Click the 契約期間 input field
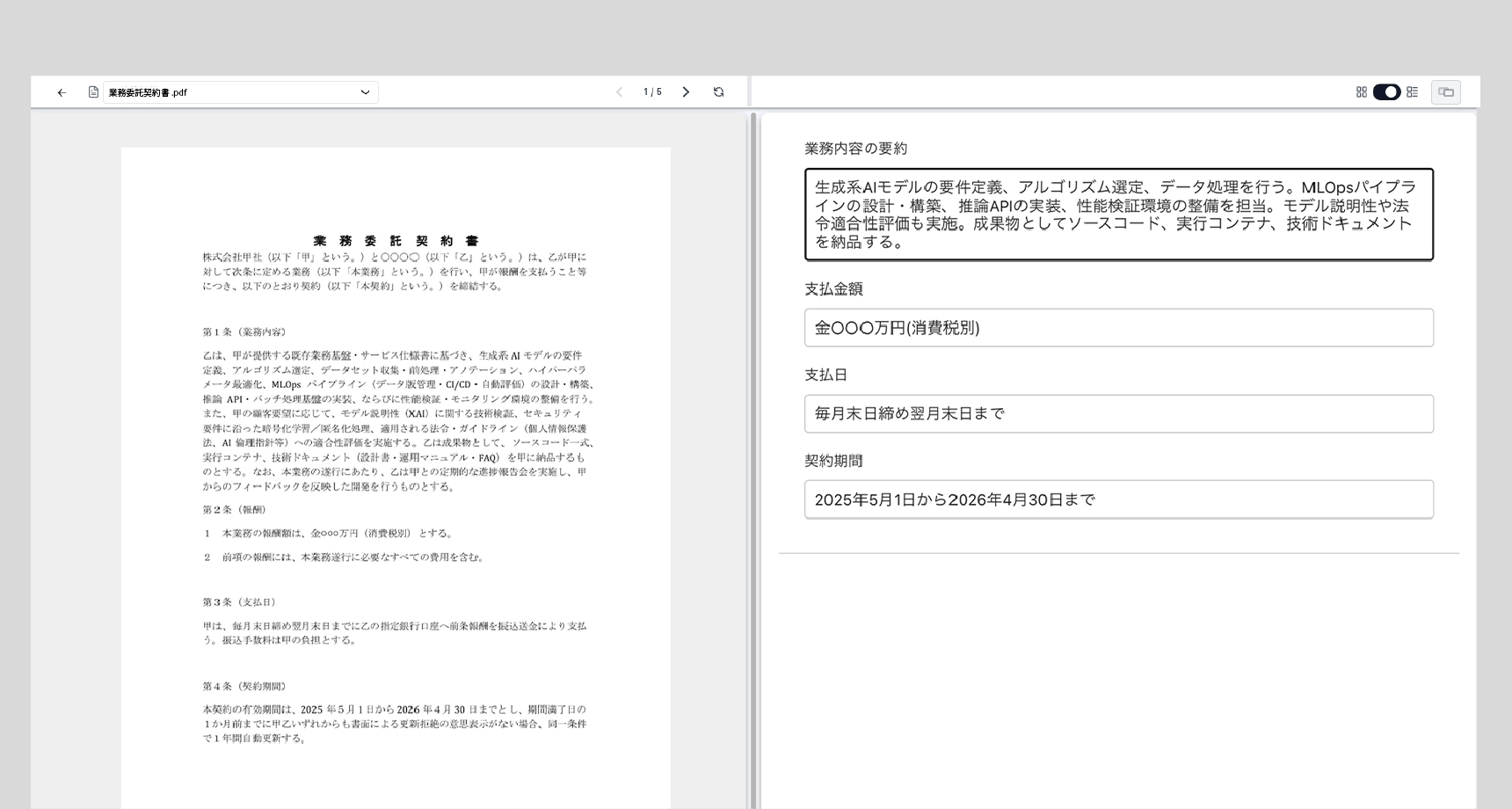Screen dimensions: 1512x809 1118,499
